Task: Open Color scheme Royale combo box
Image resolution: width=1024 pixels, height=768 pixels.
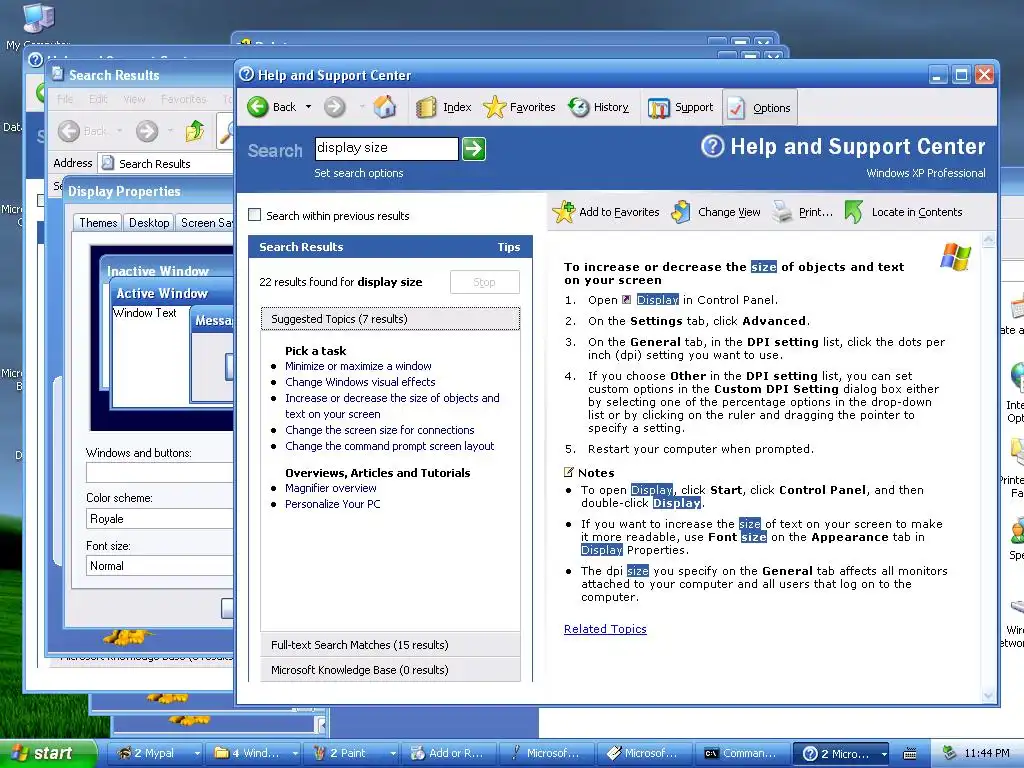Action: click(159, 519)
